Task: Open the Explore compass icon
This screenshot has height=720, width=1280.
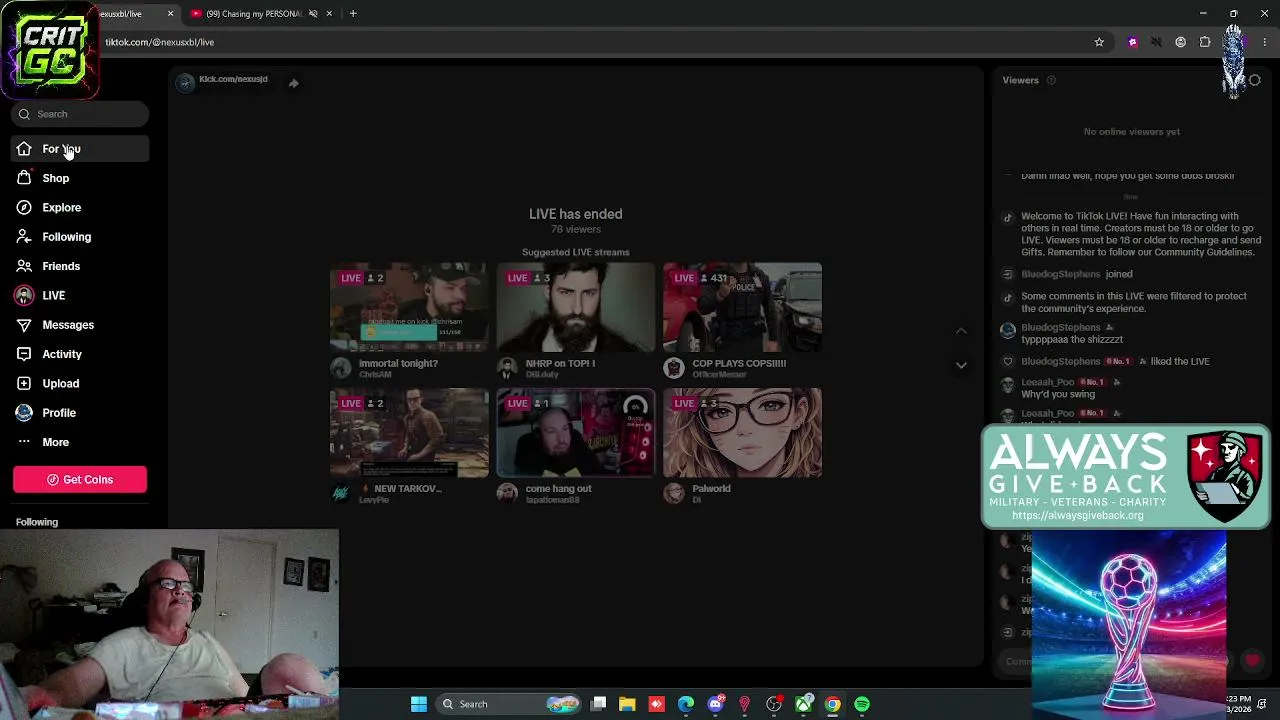Action: coord(24,207)
